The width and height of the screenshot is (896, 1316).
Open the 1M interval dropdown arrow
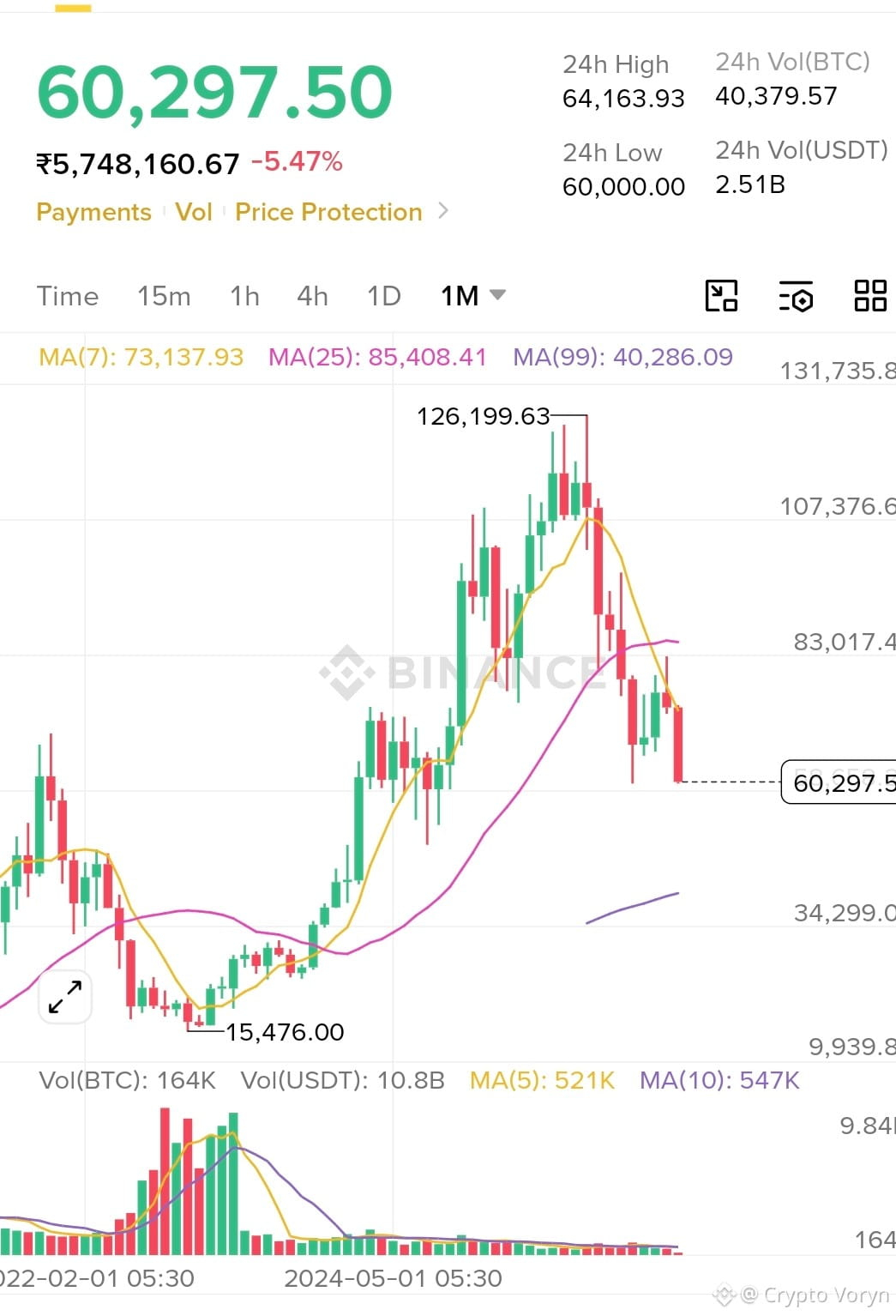(497, 295)
